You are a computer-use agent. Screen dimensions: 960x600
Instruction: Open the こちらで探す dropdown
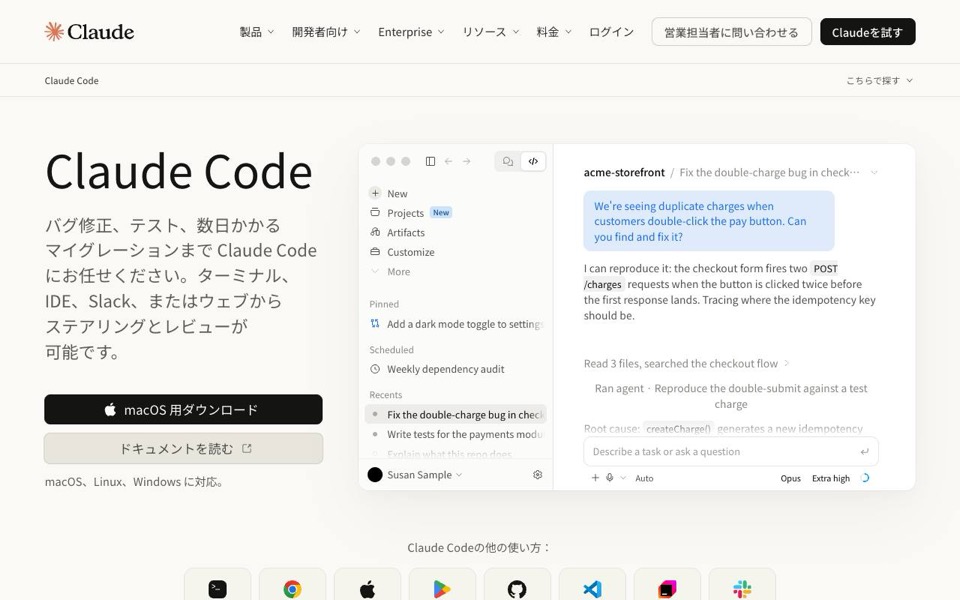[879, 80]
